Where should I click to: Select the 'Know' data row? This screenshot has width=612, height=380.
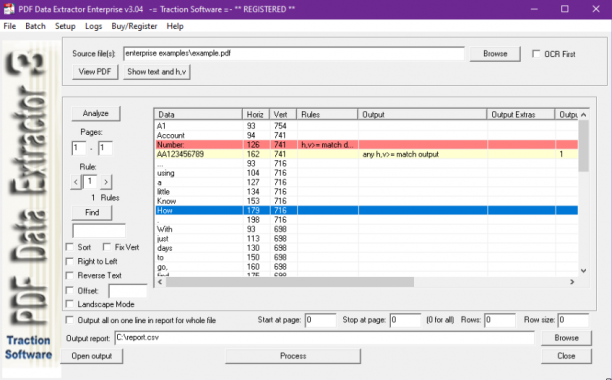(x=366, y=201)
